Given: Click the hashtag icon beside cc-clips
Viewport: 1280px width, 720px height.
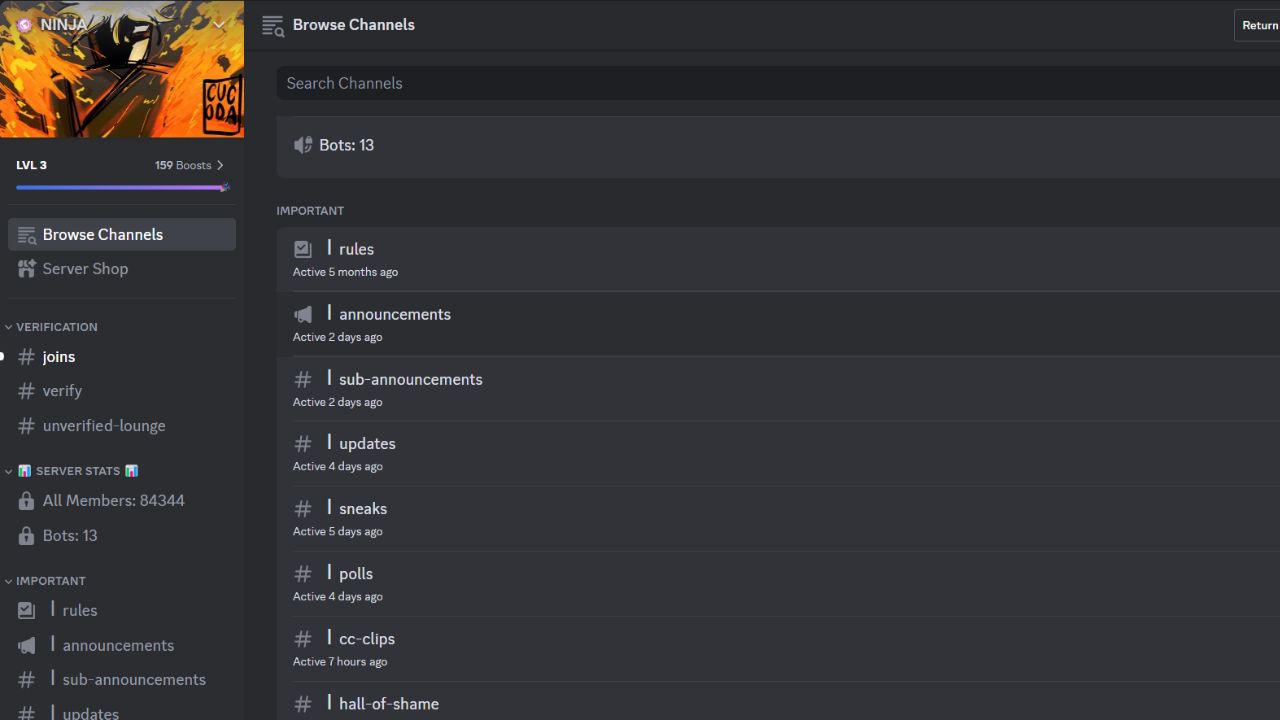Looking at the screenshot, I should click(x=303, y=638).
